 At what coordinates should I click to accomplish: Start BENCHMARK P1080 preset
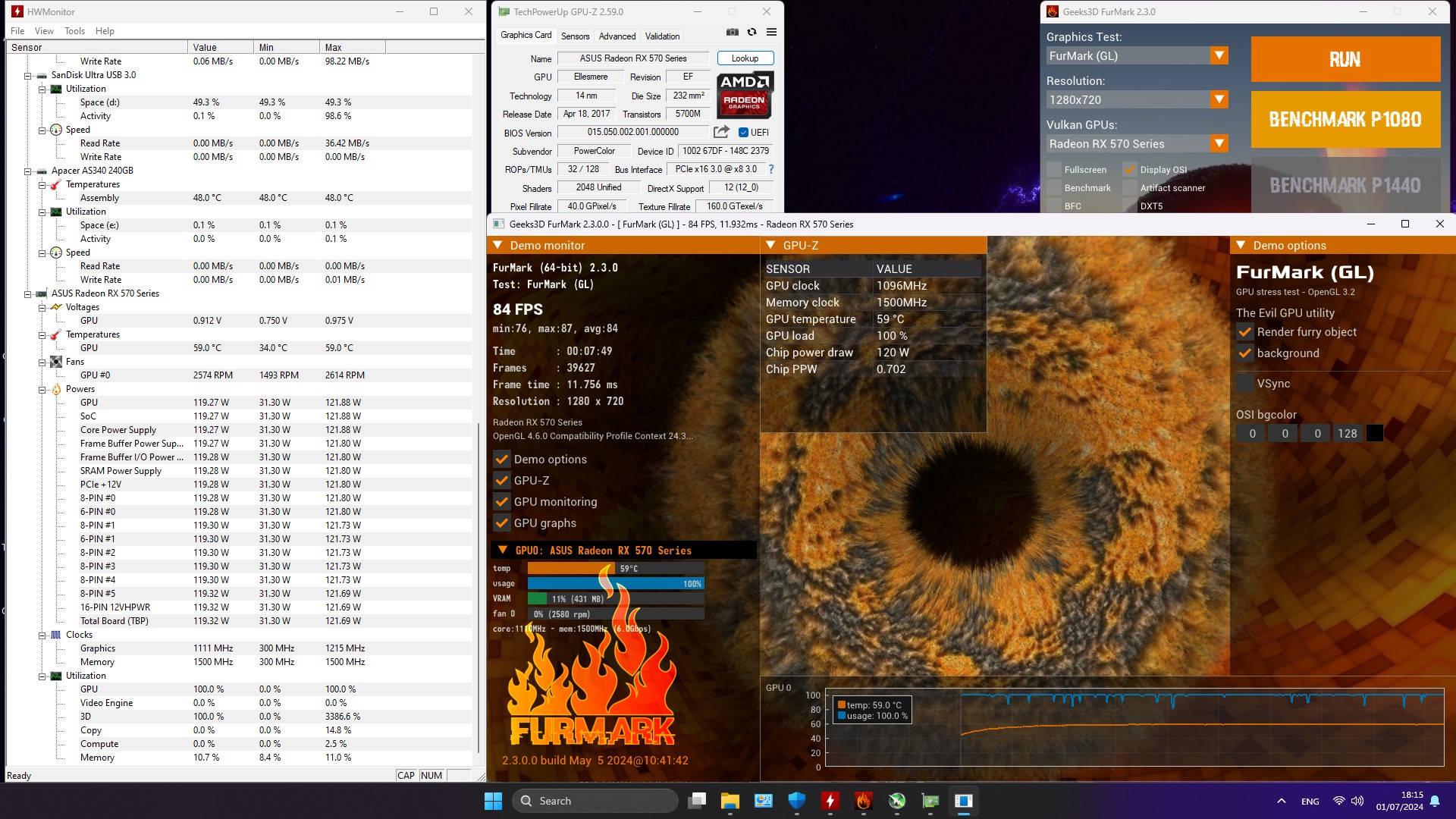point(1345,119)
